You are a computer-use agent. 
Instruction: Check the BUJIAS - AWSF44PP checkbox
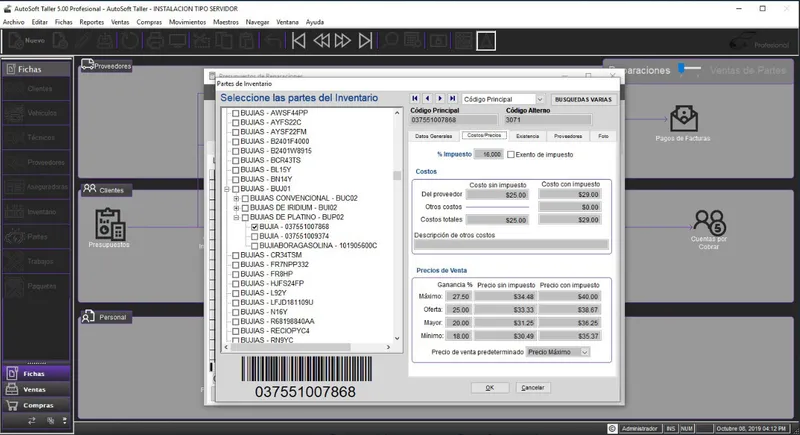click(x=236, y=113)
